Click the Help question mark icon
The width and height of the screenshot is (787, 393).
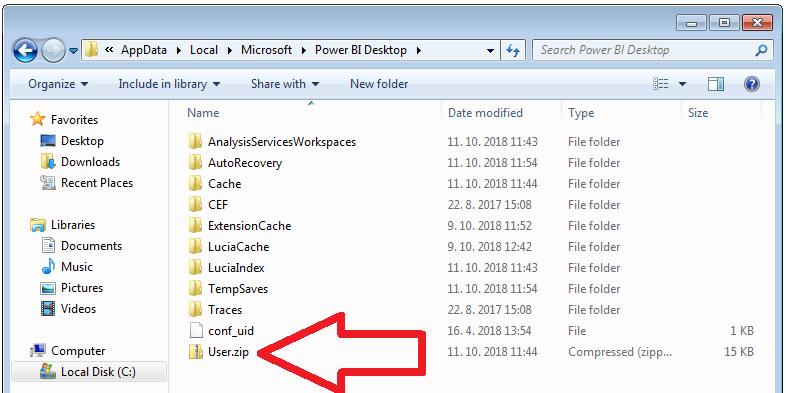(751, 84)
